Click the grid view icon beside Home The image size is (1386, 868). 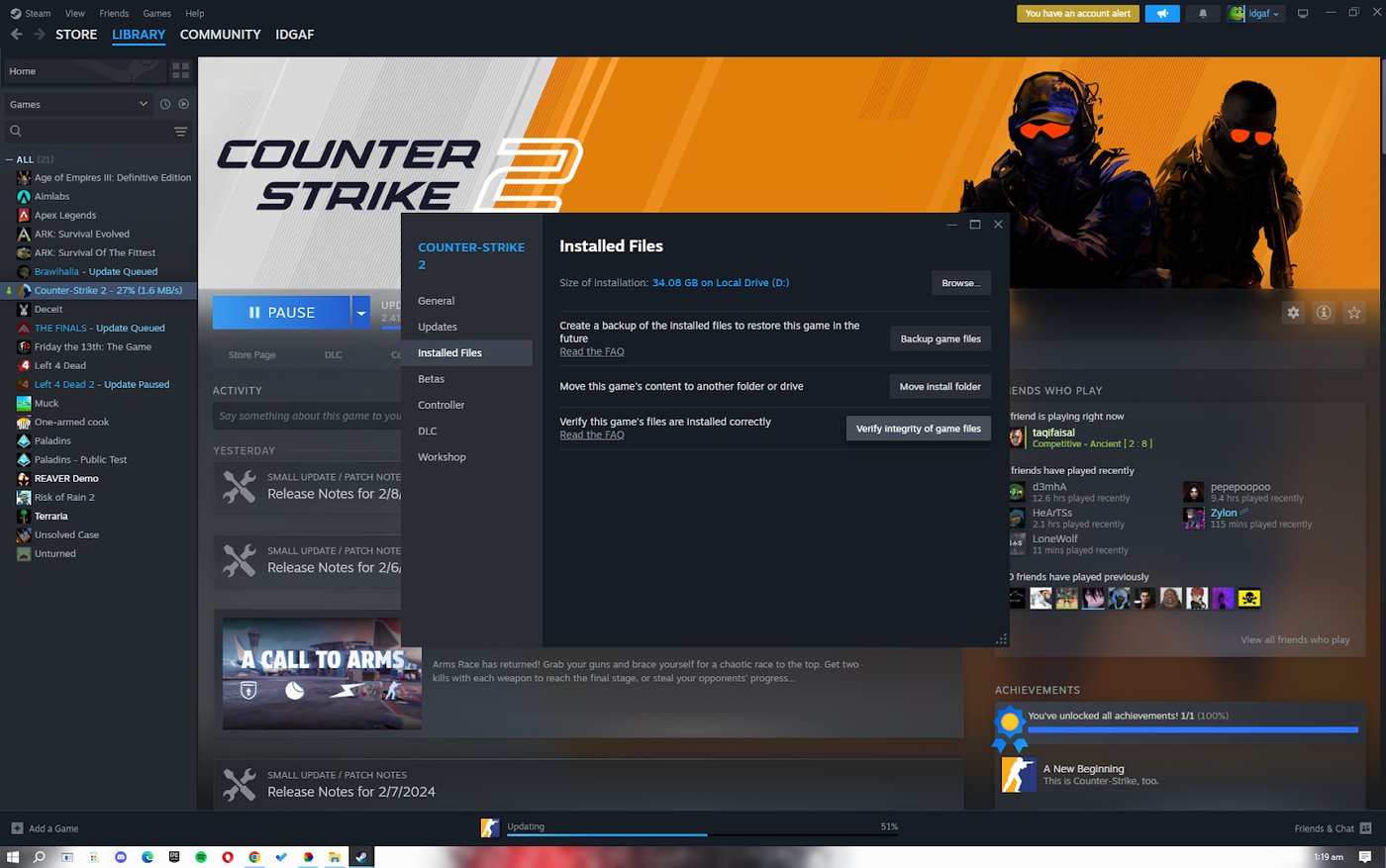180,70
